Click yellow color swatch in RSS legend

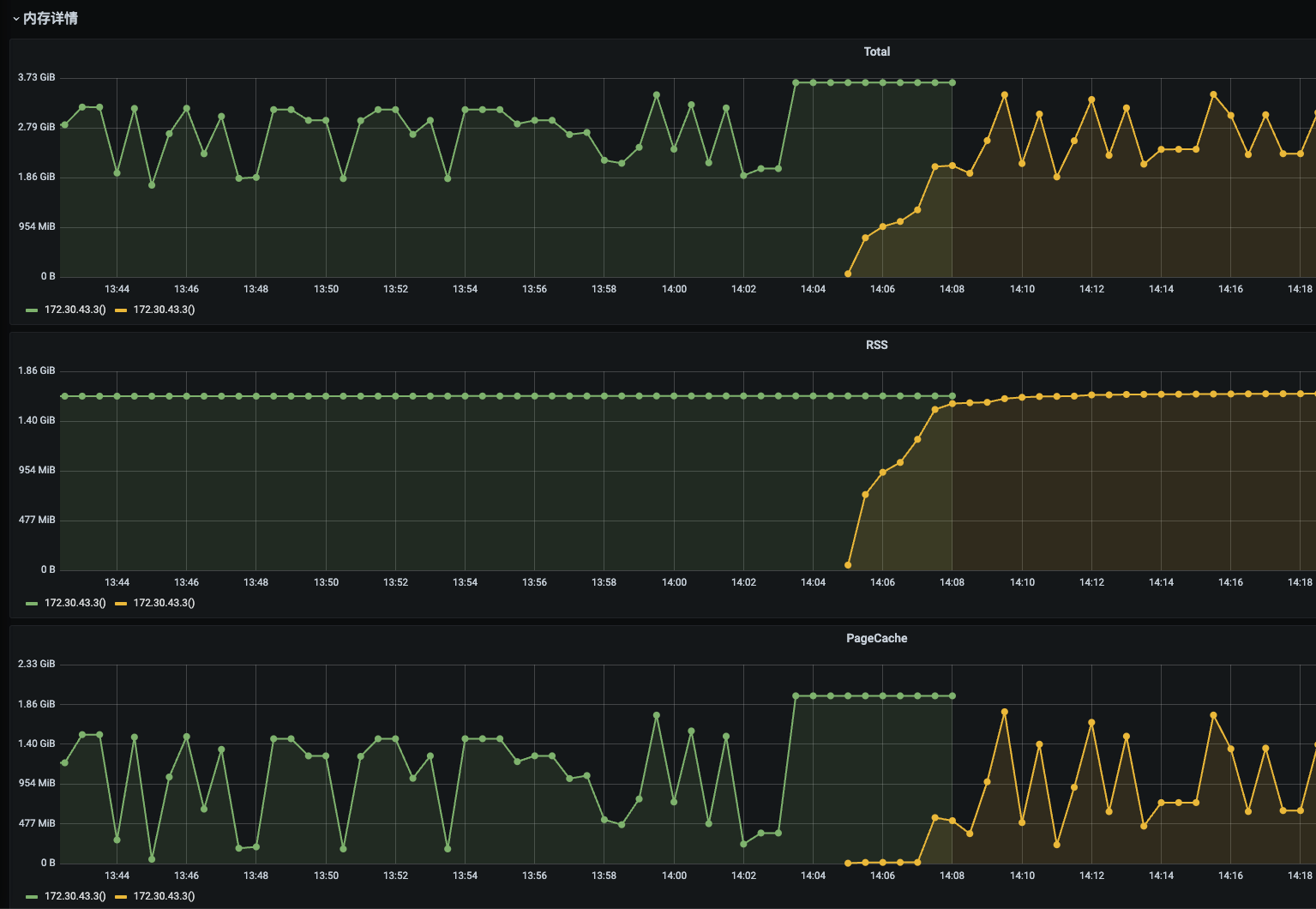point(121,604)
